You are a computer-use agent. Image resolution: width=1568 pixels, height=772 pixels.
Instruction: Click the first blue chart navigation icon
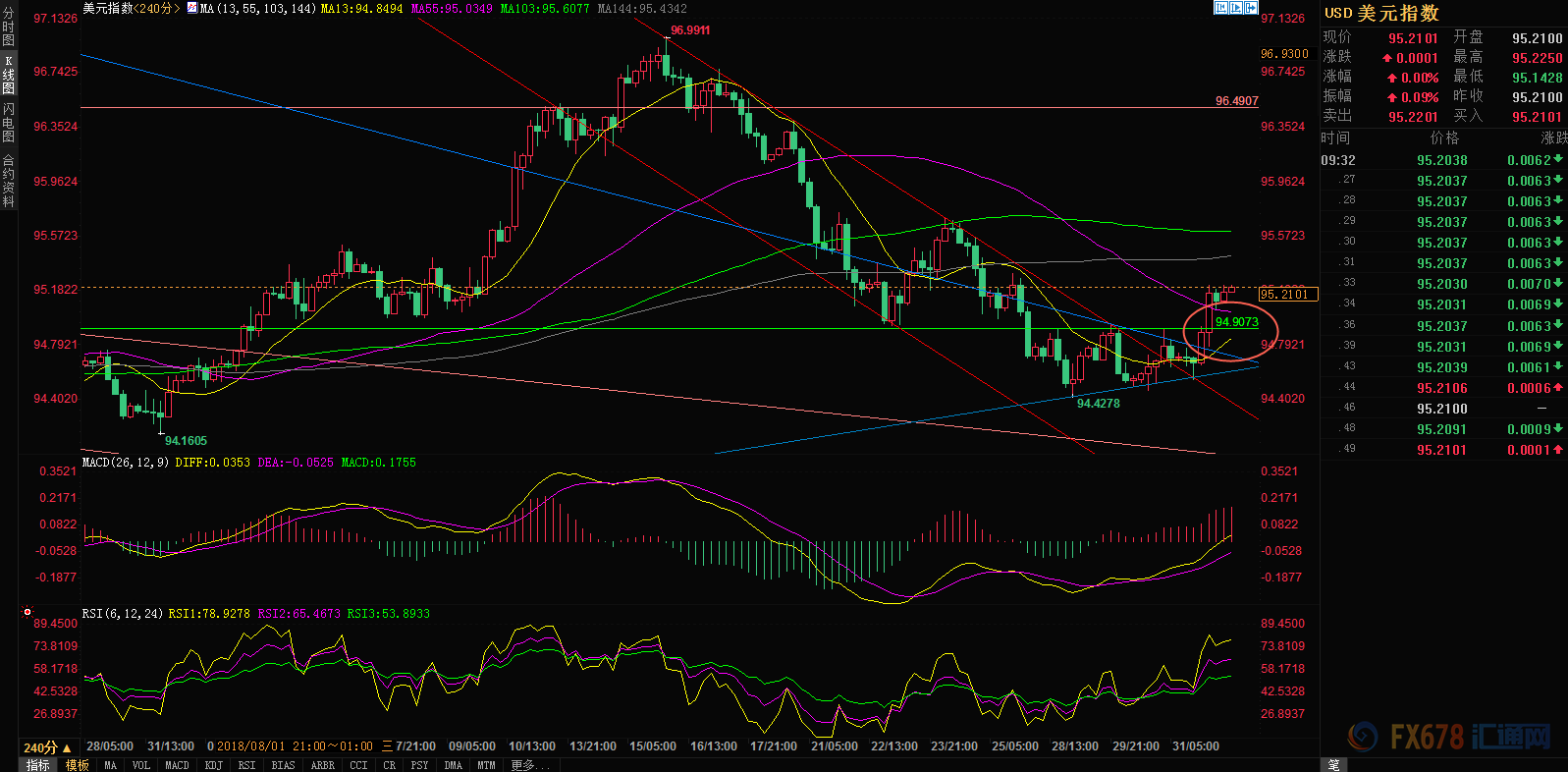(x=1220, y=8)
